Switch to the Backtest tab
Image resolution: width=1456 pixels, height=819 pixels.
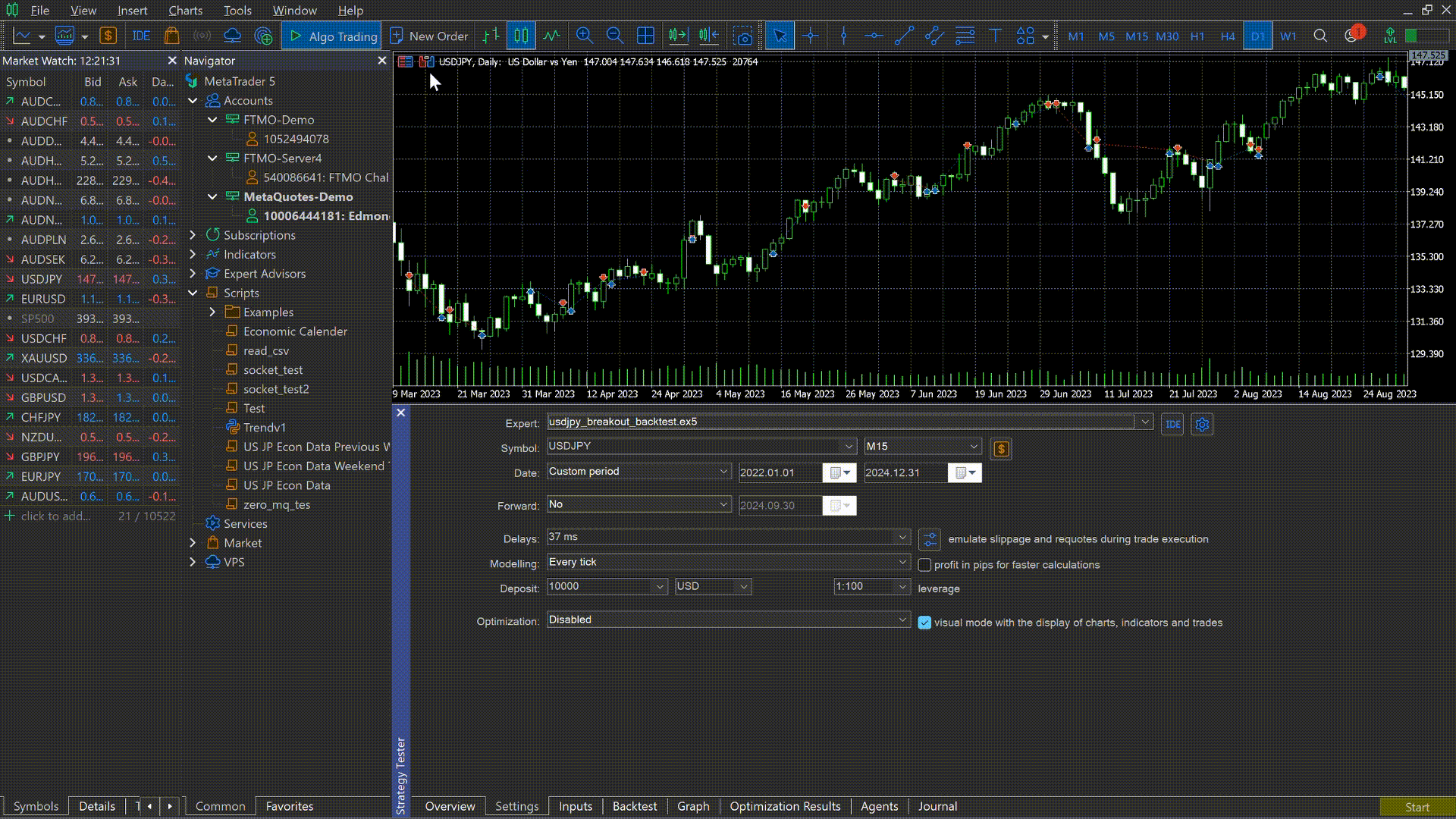[635, 806]
